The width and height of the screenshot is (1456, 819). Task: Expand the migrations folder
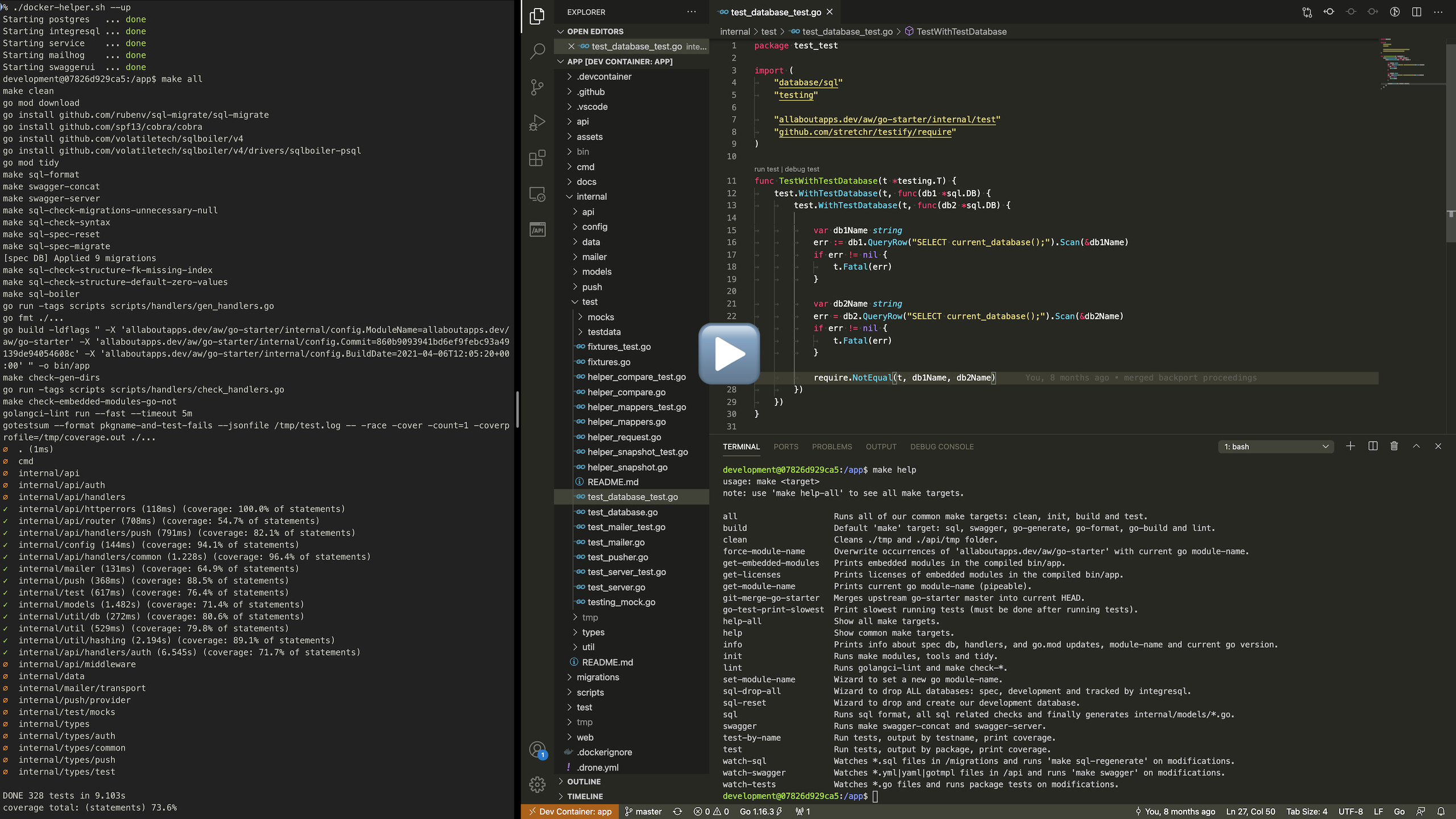pyautogui.click(x=597, y=677)
